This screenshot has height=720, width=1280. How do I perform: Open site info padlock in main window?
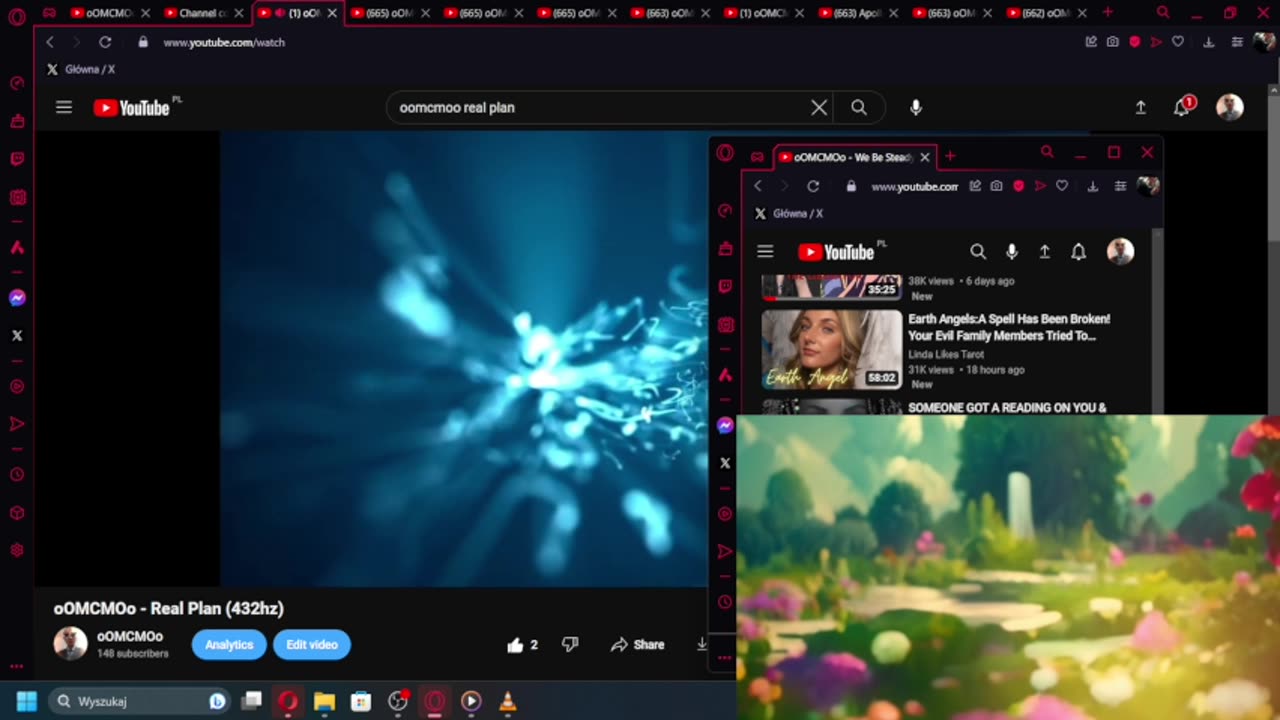coord(142,42)
